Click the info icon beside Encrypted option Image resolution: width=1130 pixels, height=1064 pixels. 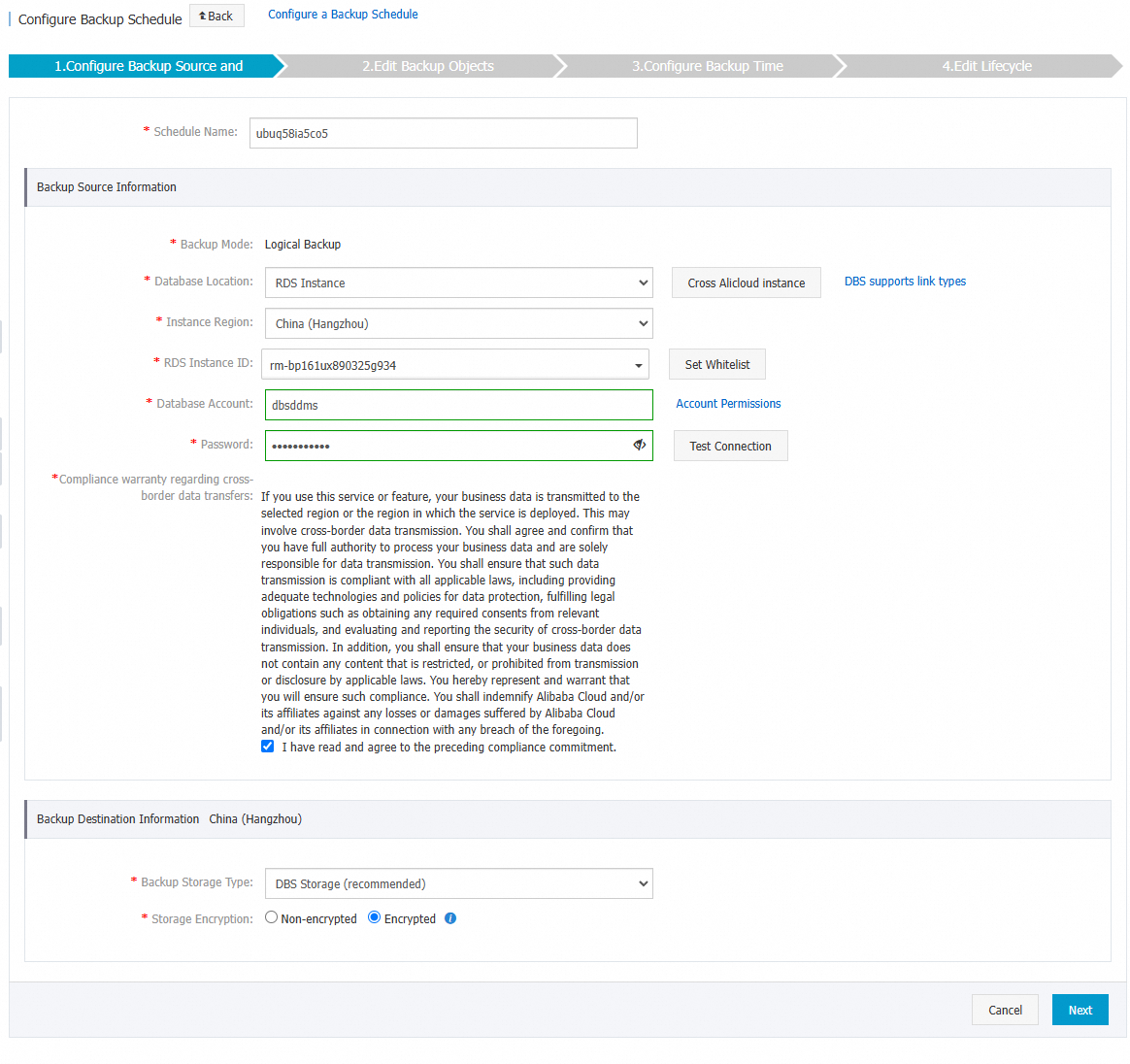click(x=449, y=917)
